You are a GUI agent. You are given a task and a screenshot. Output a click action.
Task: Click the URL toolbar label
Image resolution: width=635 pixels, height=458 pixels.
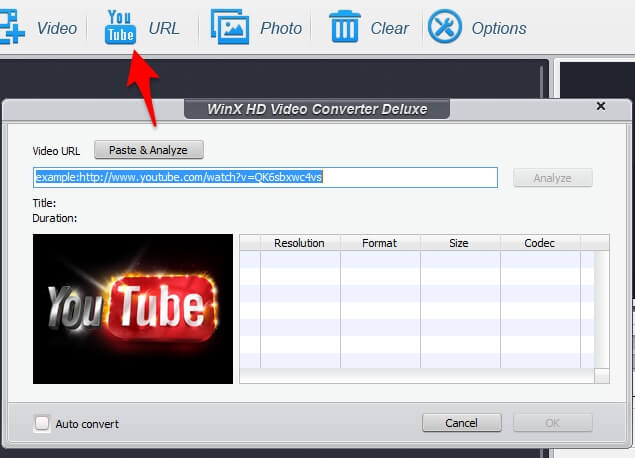164,28
